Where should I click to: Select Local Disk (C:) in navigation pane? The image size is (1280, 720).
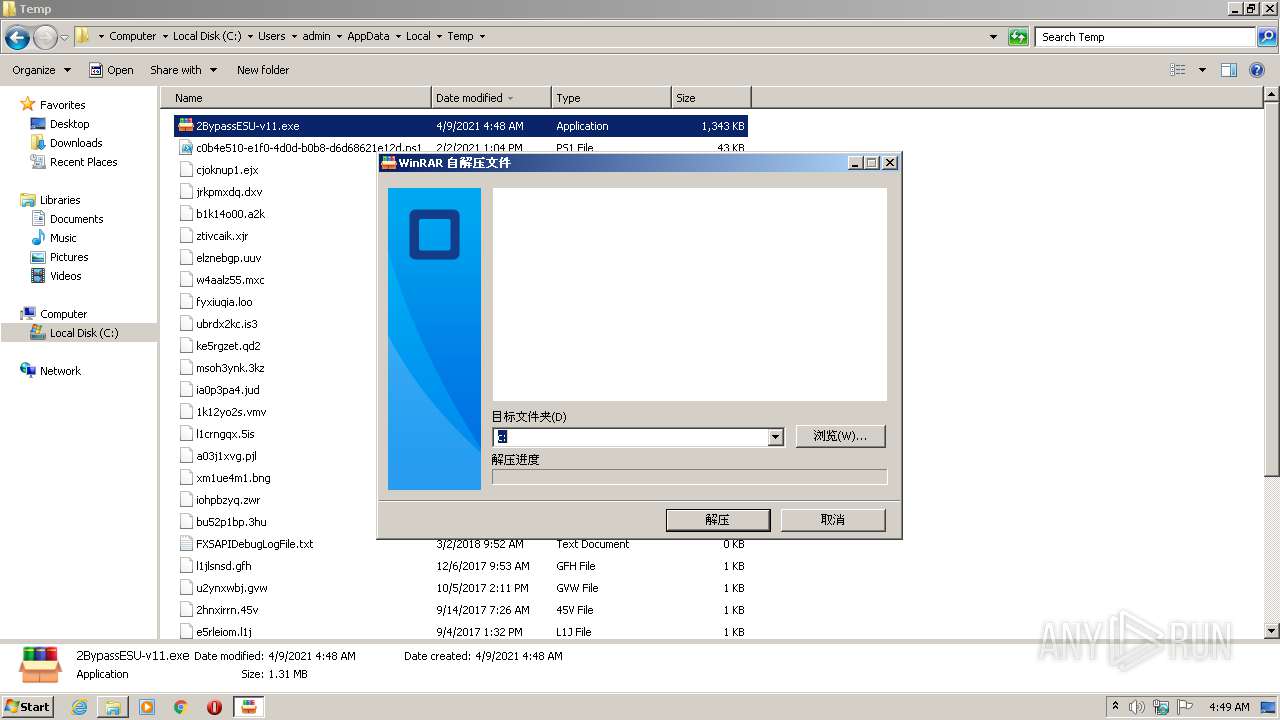pos(84,333)
